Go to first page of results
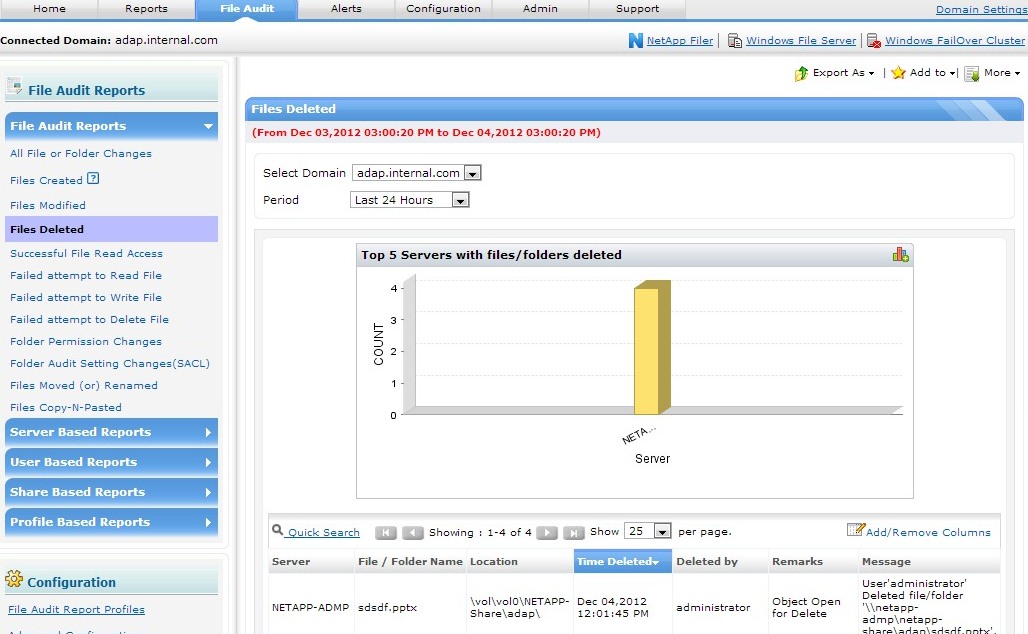 coord(386,533)
